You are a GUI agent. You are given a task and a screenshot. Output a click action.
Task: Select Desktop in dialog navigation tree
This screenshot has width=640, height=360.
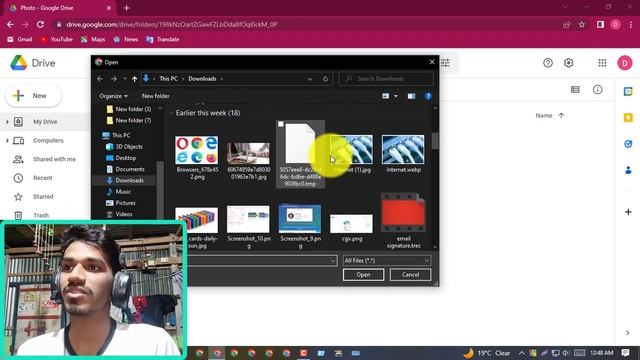tap(125, 158)
